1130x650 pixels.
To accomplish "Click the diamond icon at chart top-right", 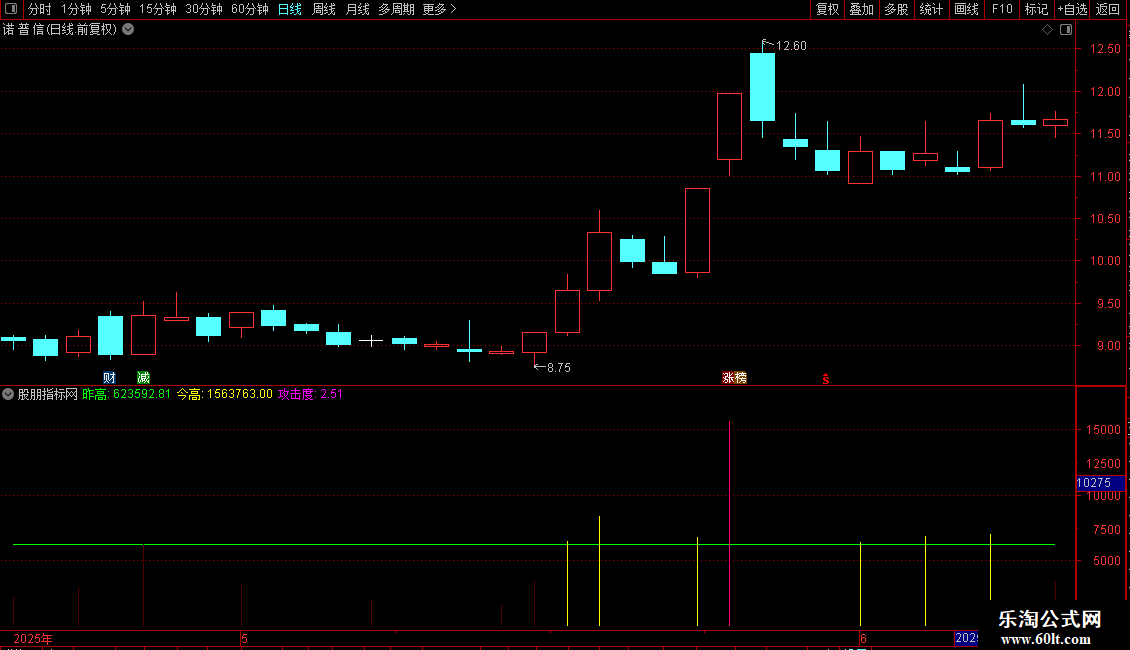I will pos(1048,30).
